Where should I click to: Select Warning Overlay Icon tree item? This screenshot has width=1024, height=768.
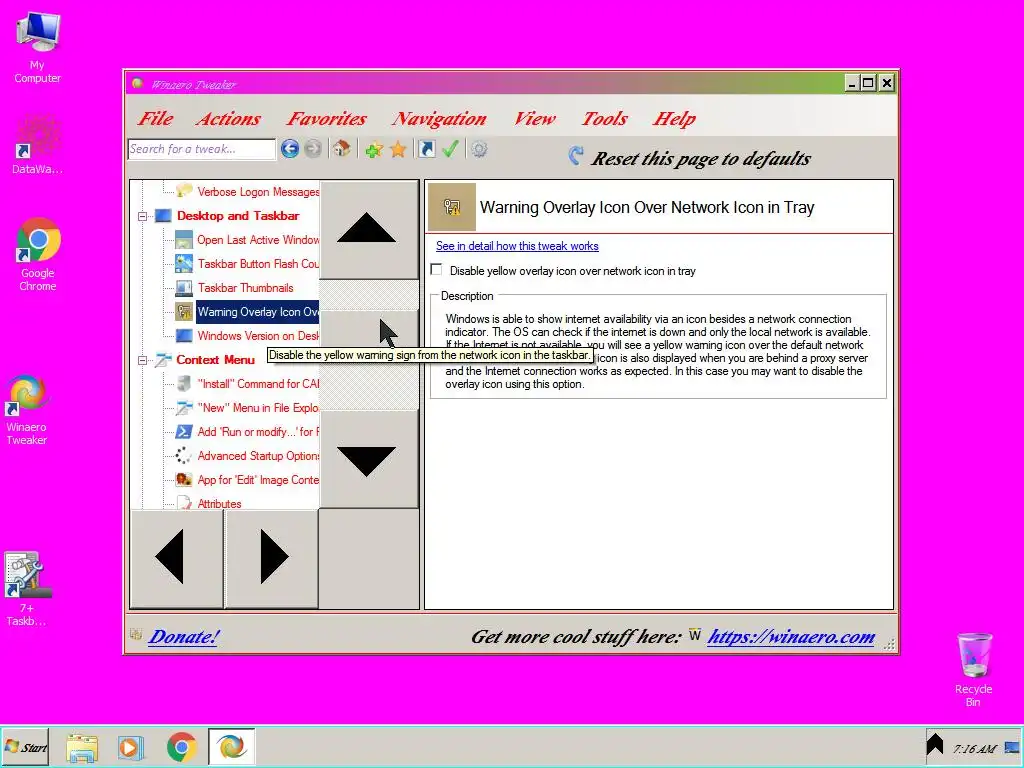(x=258, y=312)
